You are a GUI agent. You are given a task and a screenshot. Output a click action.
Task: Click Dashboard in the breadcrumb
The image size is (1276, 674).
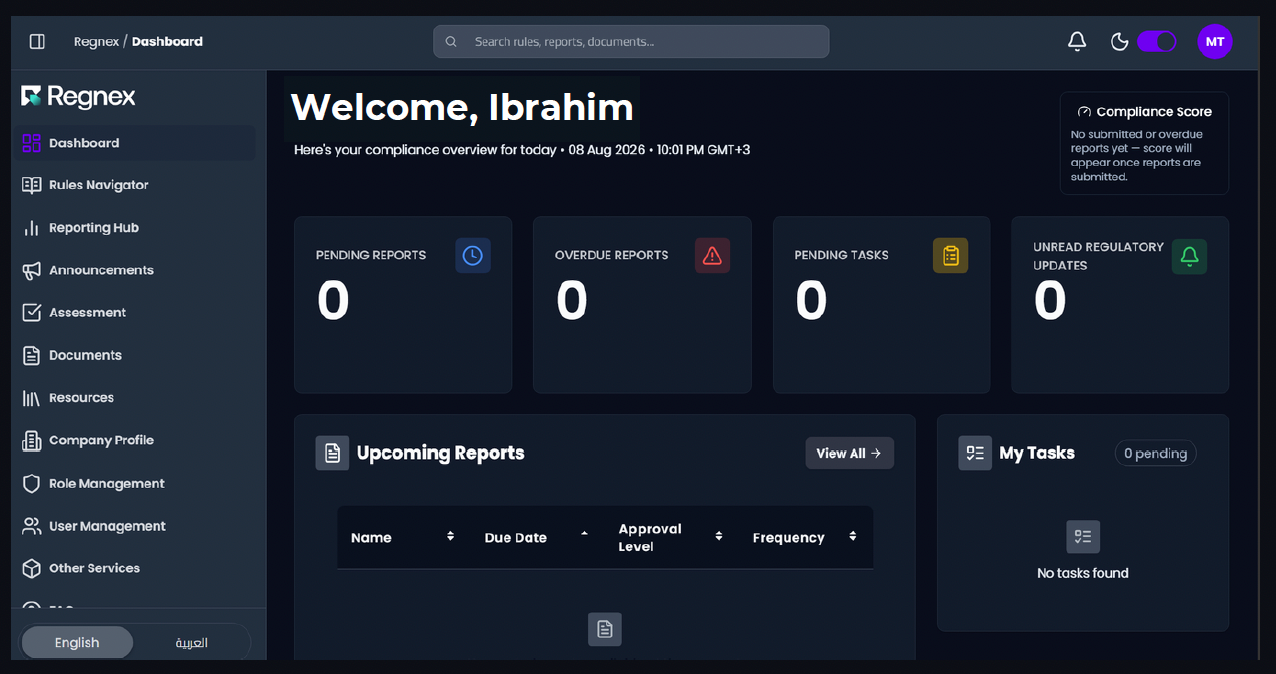pyautogui.click(x=167, y=41)
